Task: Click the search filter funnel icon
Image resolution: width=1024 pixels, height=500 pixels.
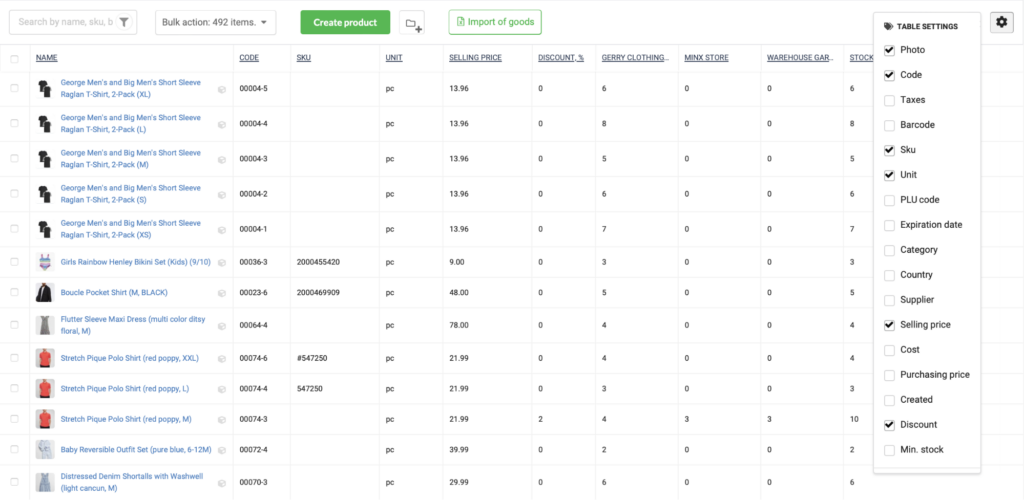Action: [x=124, y=22]
